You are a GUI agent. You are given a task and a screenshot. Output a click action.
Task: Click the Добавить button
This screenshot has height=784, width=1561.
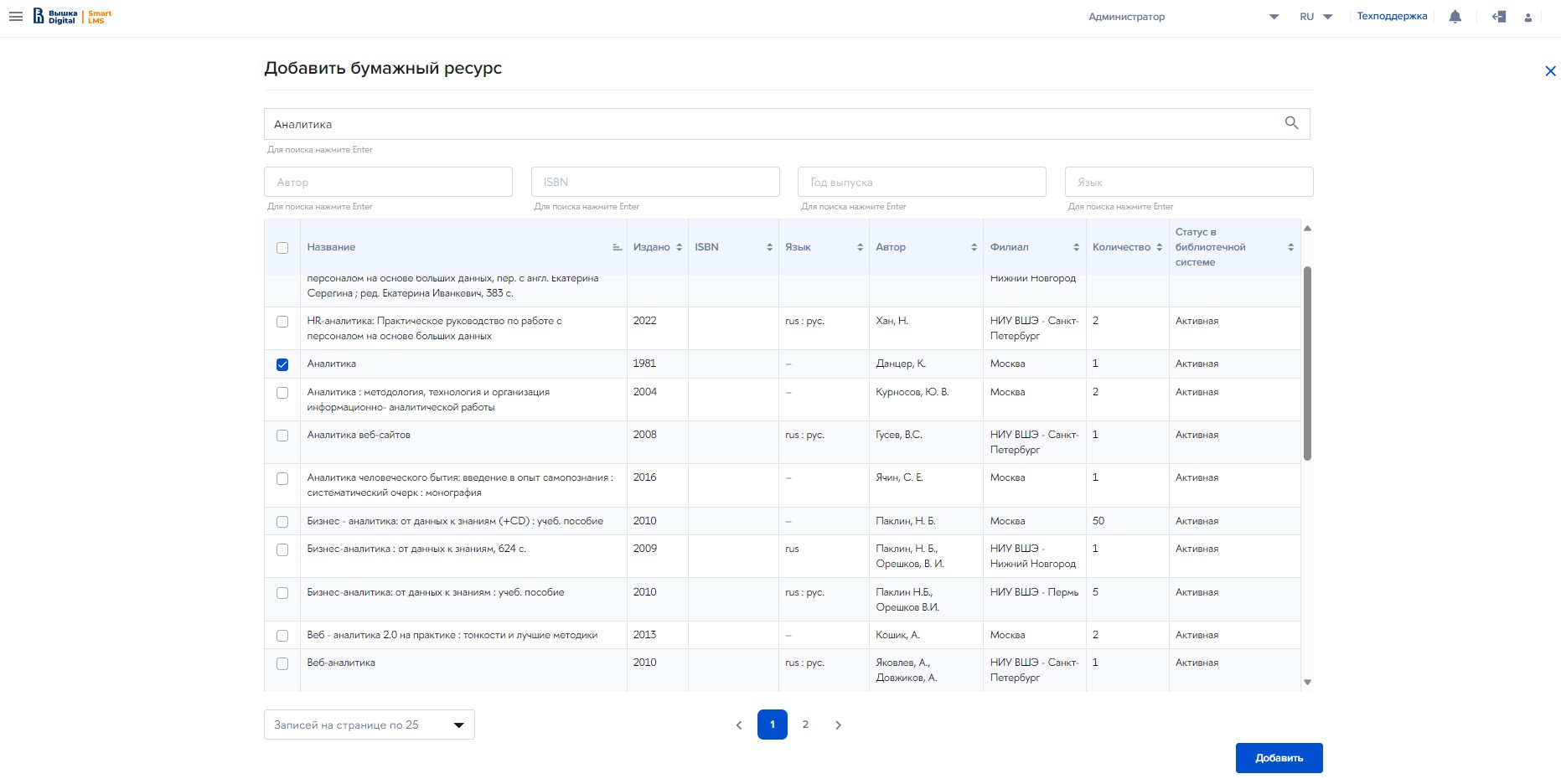1279,758
